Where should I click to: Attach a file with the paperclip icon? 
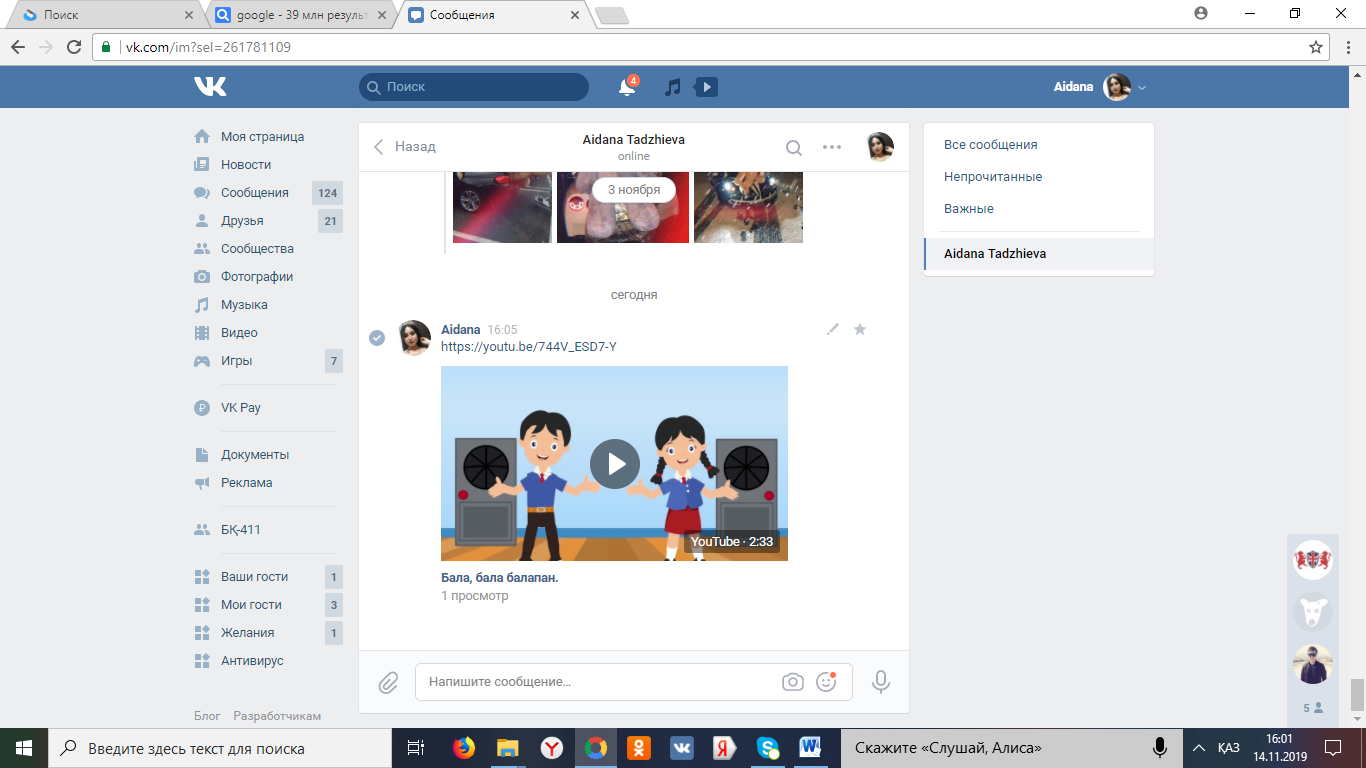point(388,683)
